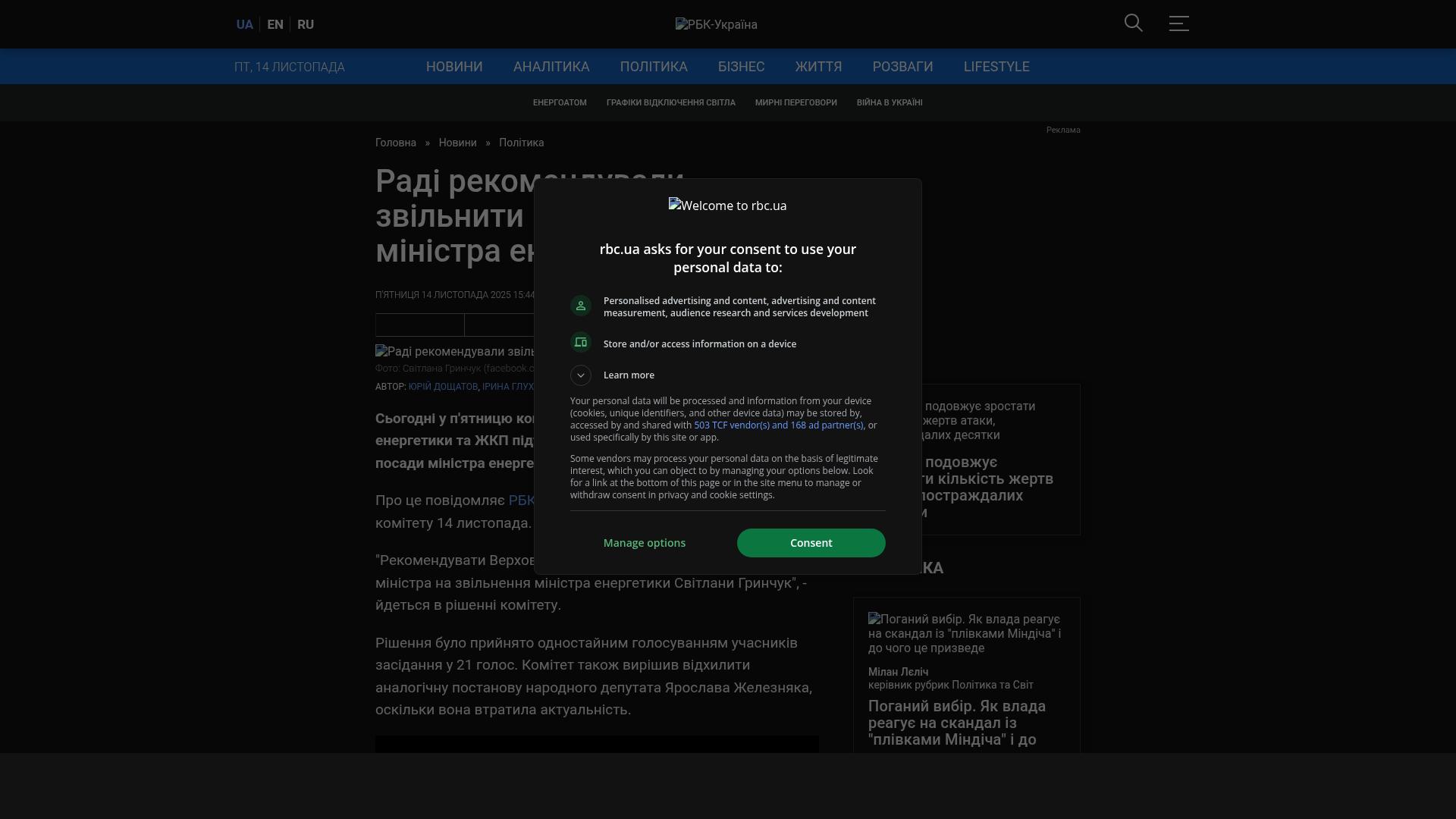Open the search magnifier icon

pos(1133,24)
